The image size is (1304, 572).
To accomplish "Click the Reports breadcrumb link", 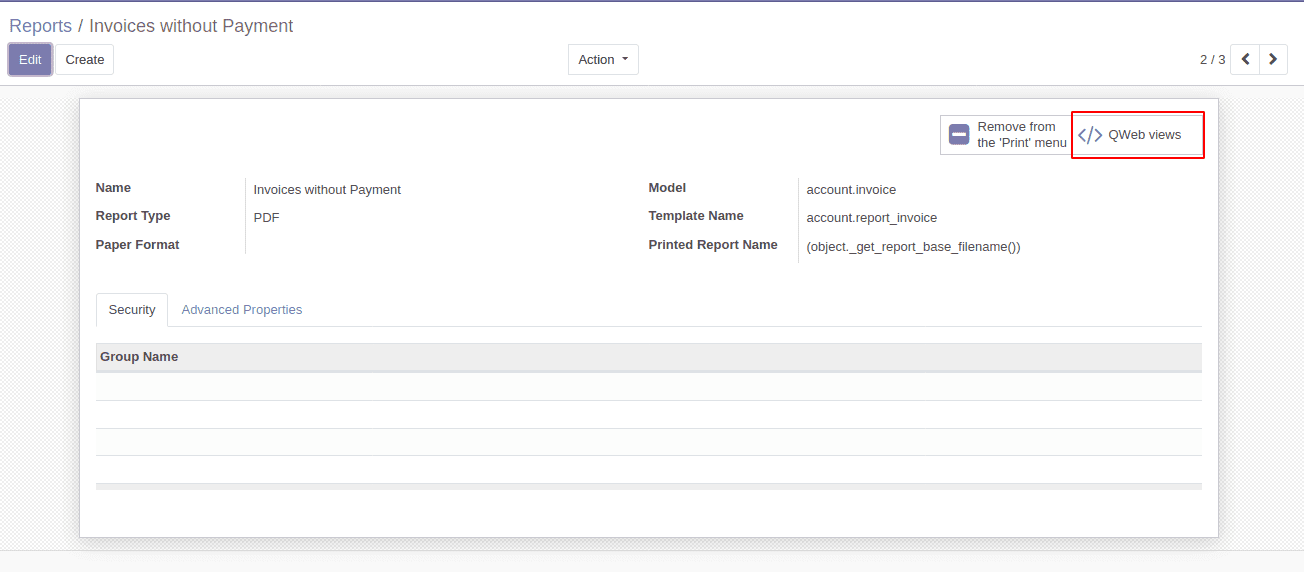I will (x=41, y=26).
